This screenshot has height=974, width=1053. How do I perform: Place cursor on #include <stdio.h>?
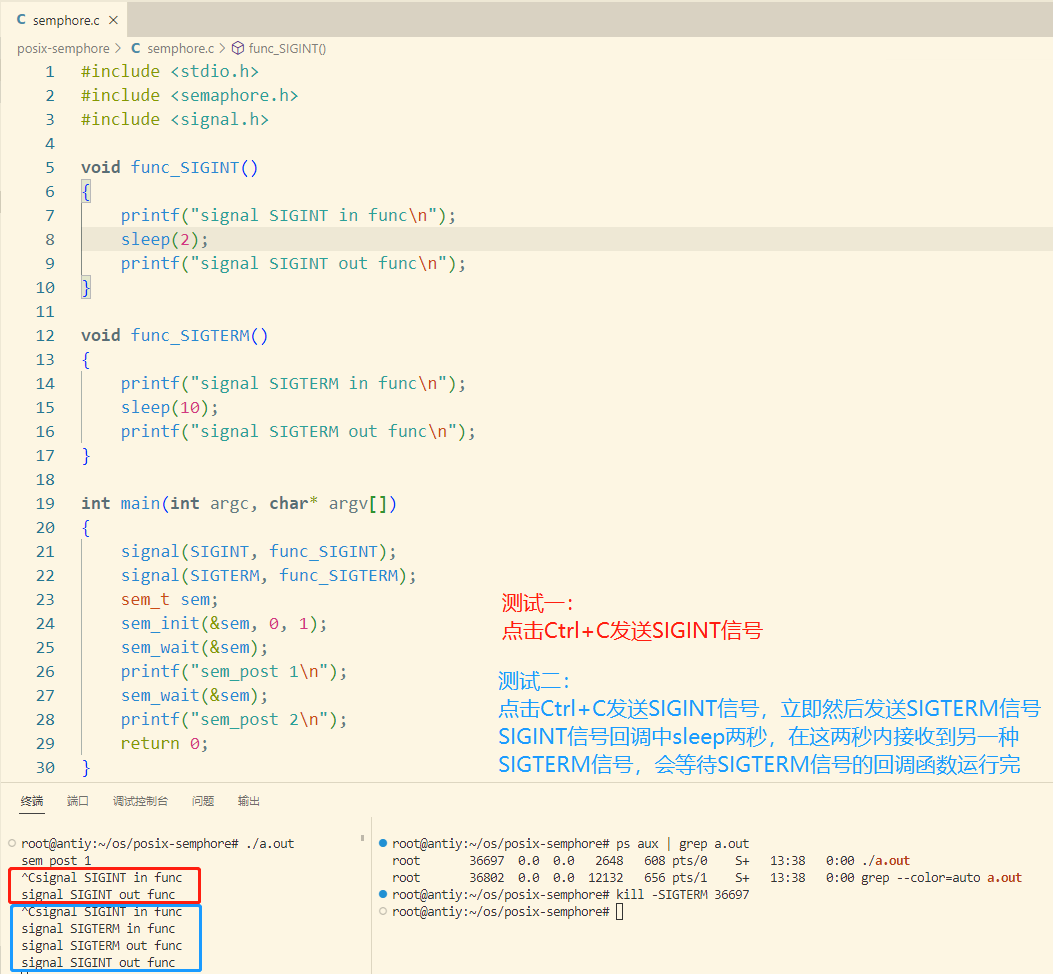169,71
